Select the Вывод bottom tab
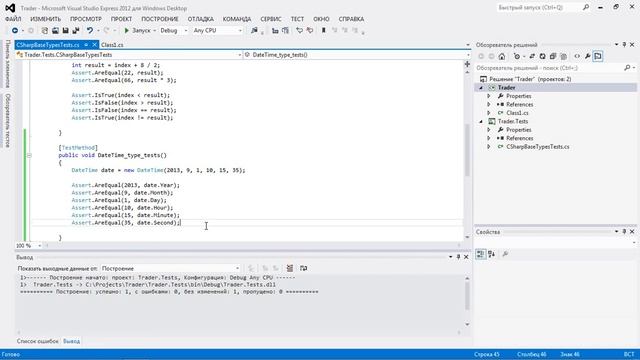This screenshot has width=640, height=360. pyautogui.click(x=71, y=341)
